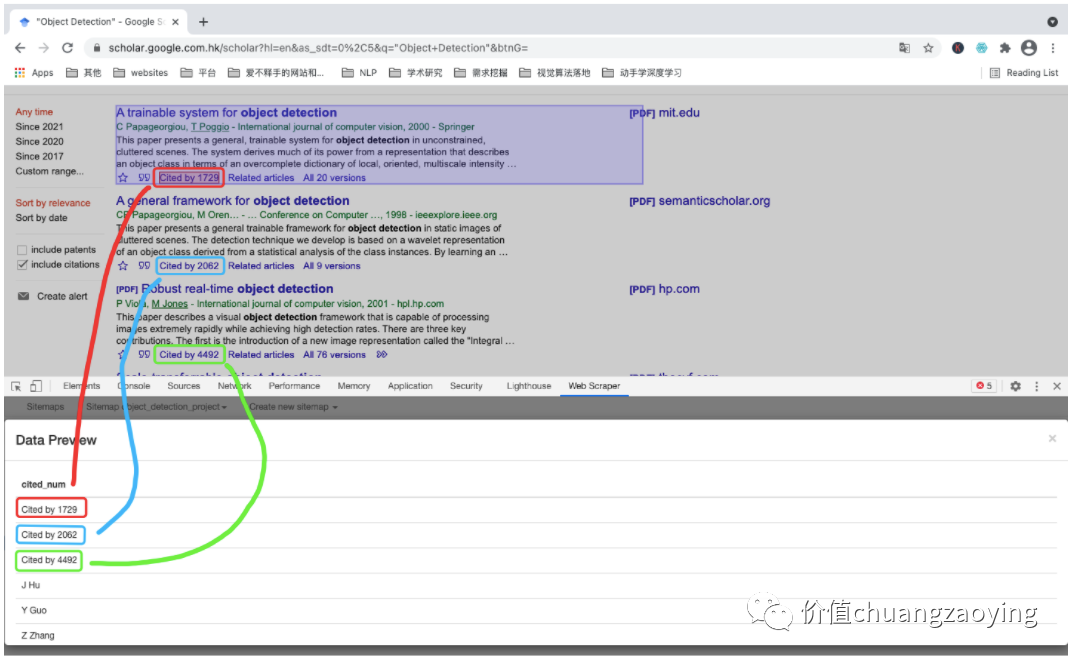This screenshot has width=1072, height=662.
Task: Open the extensions puzzle icon
Action: coord(1004,48)
